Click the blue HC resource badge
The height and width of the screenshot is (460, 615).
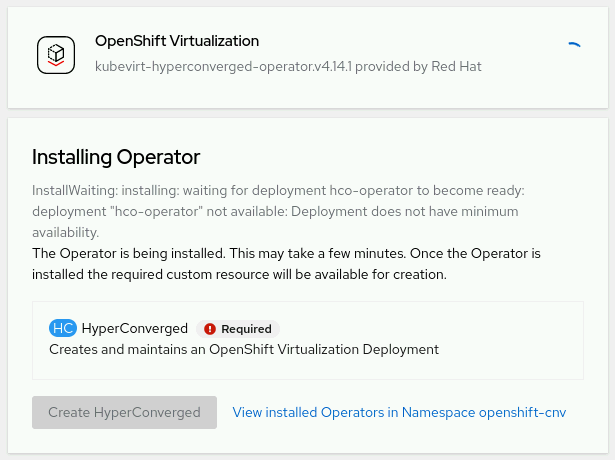tap(62, 328)
